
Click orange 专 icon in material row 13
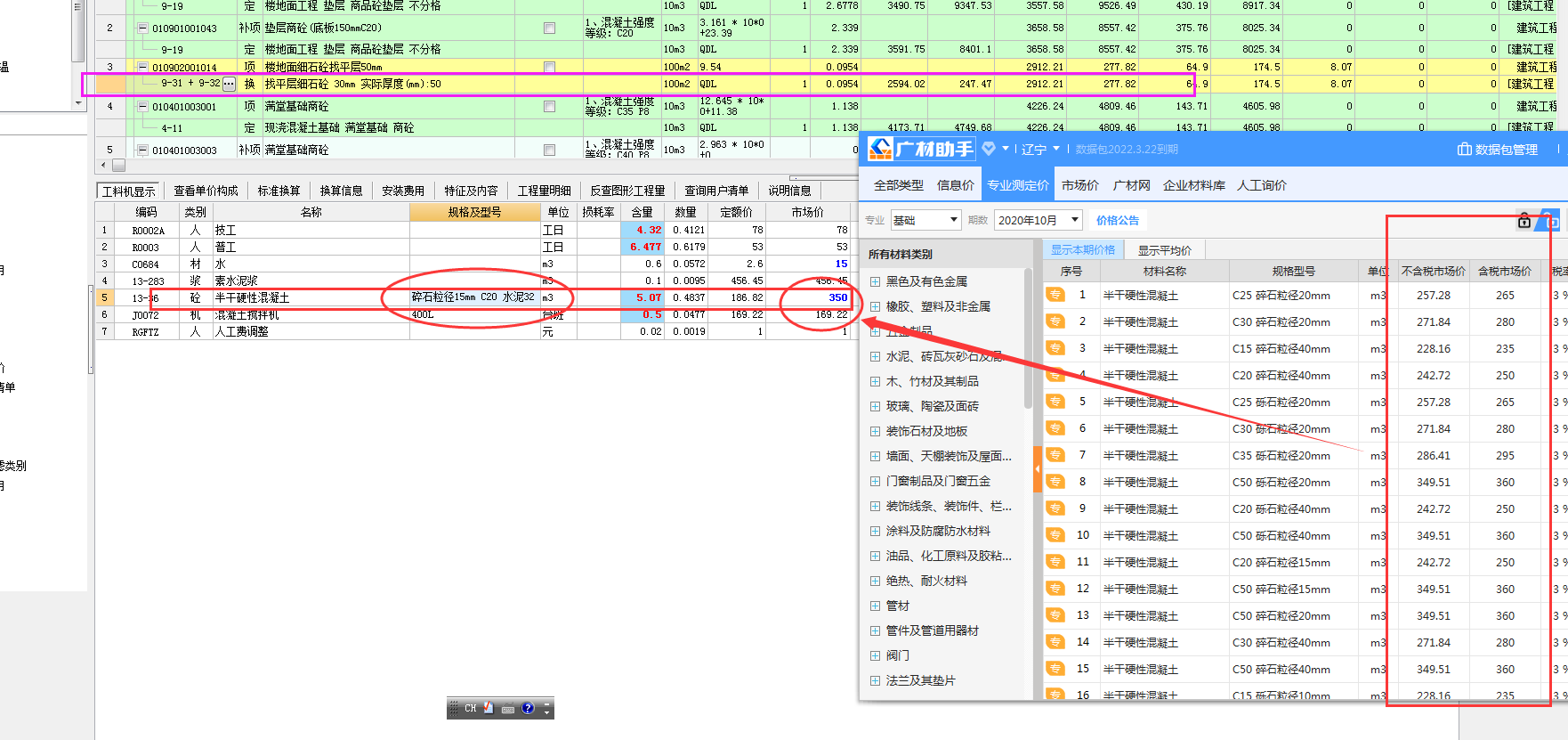[1055, 615]
